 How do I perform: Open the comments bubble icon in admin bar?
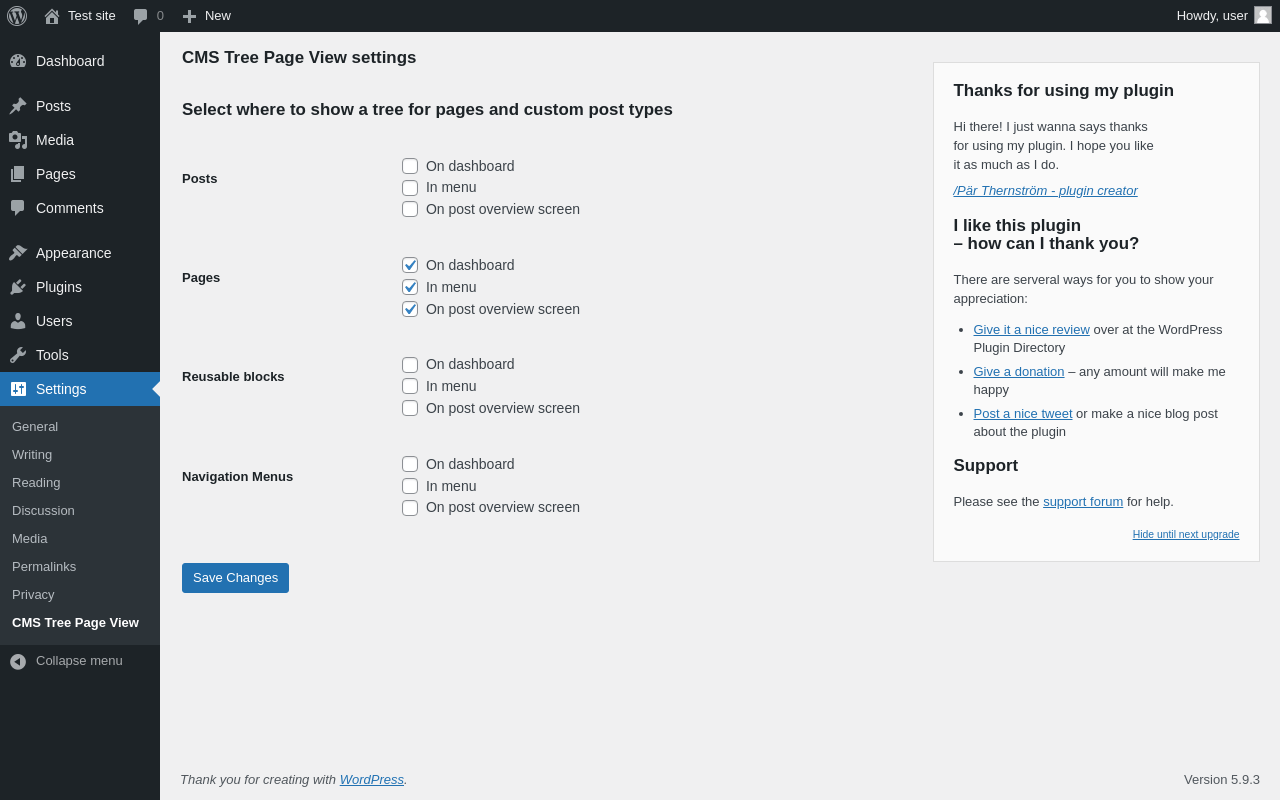[x=140, y=16]
